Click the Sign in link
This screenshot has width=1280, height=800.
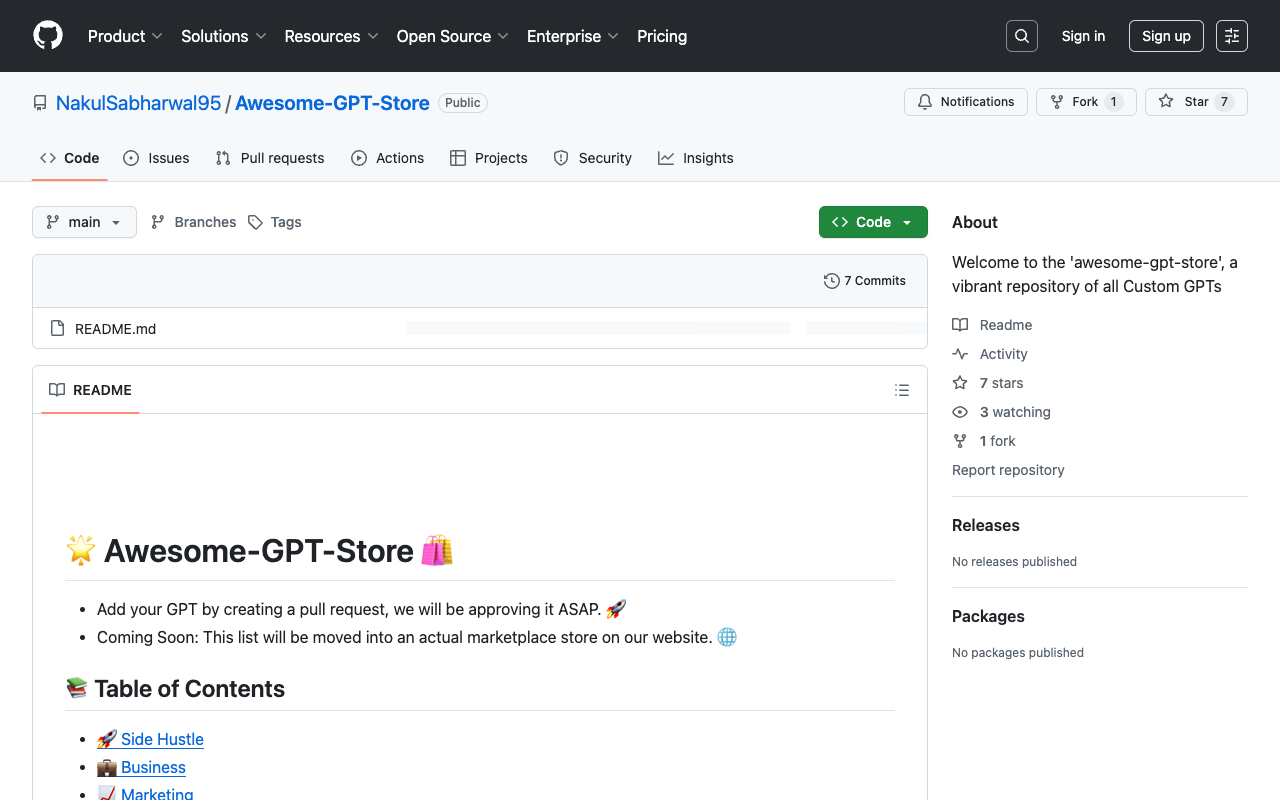[x=1083, y=36]
